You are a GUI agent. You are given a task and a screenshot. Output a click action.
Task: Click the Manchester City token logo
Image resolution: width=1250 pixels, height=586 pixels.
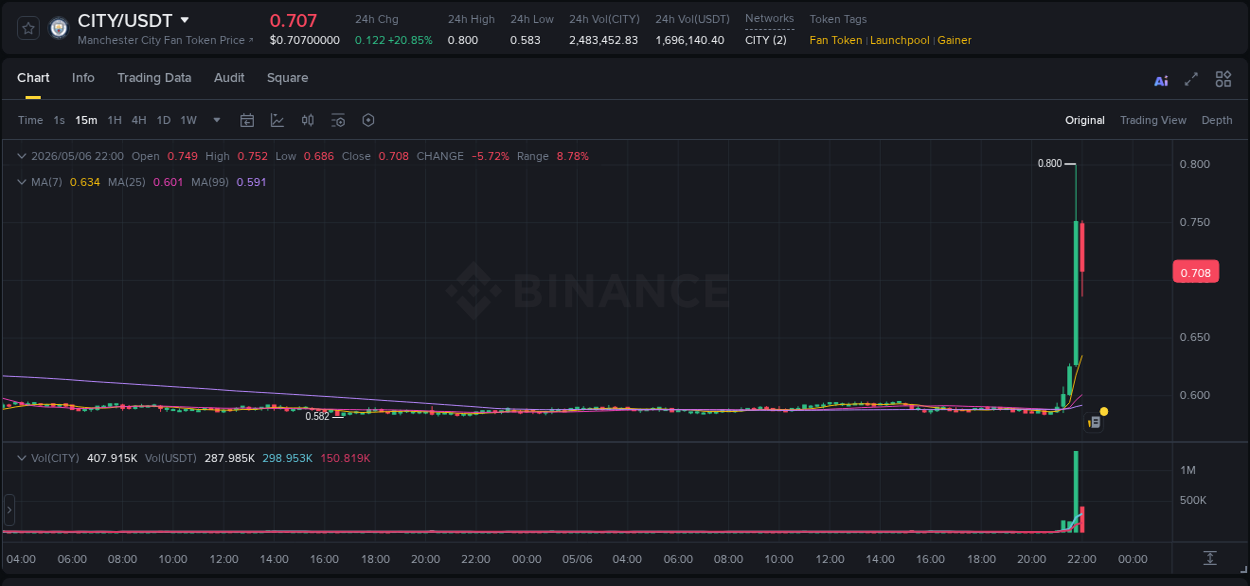(x=59, y=28)
